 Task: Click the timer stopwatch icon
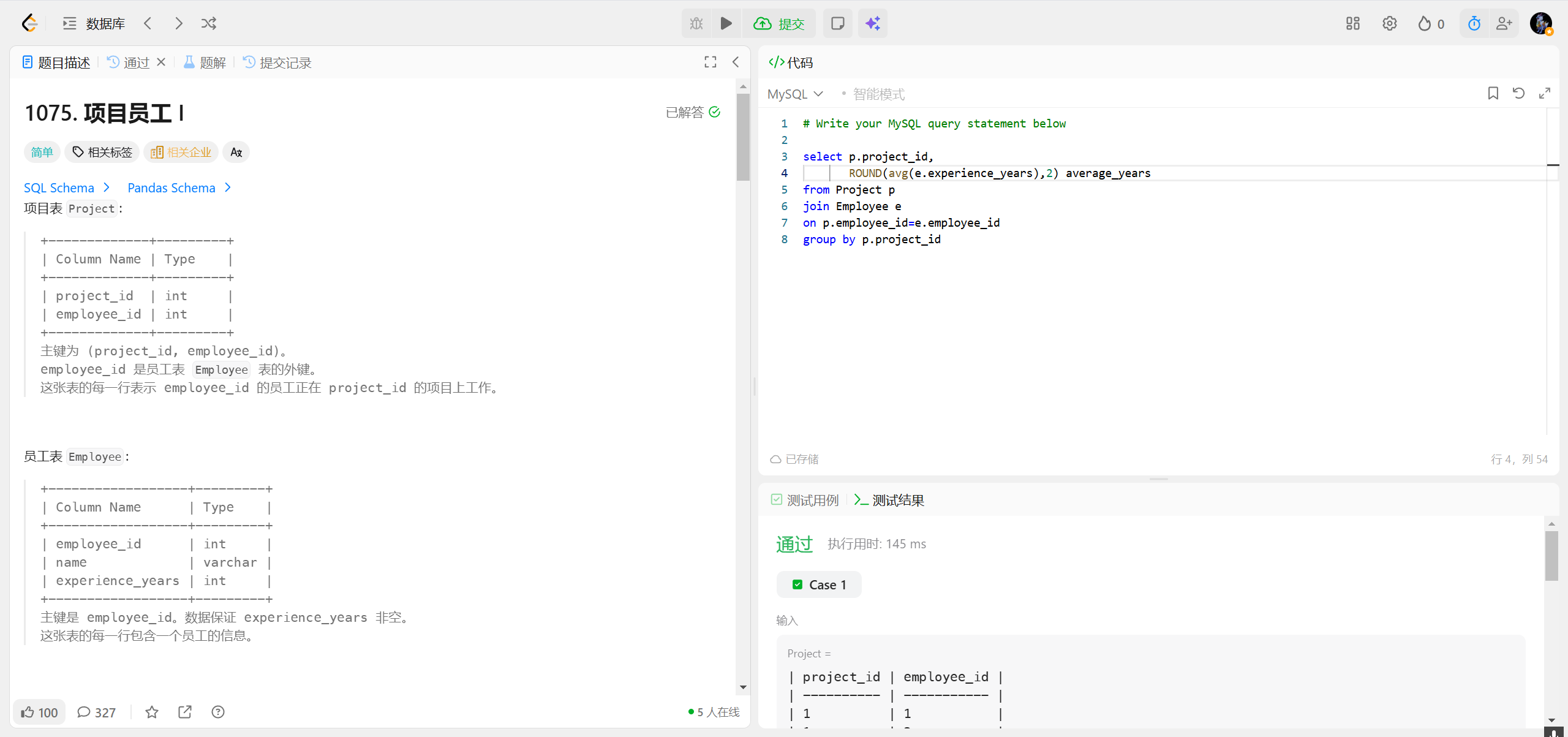[1474, 23]
